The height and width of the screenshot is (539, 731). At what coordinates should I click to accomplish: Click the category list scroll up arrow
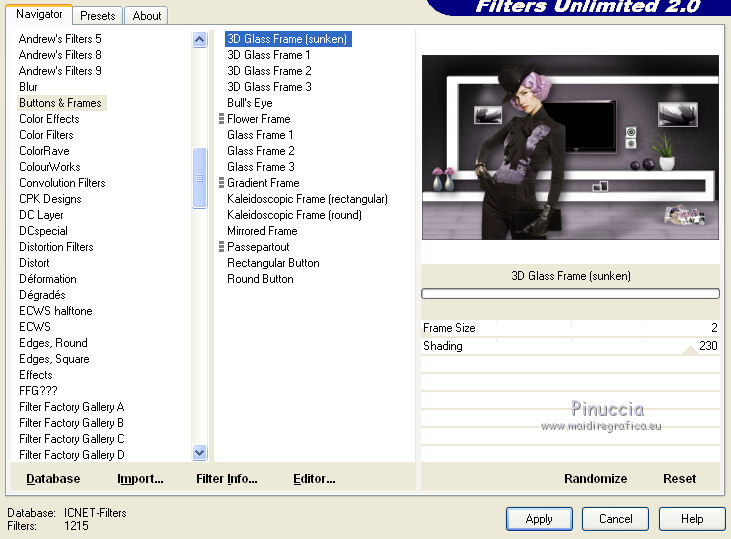pyautogui.click(x=200, y=40)
